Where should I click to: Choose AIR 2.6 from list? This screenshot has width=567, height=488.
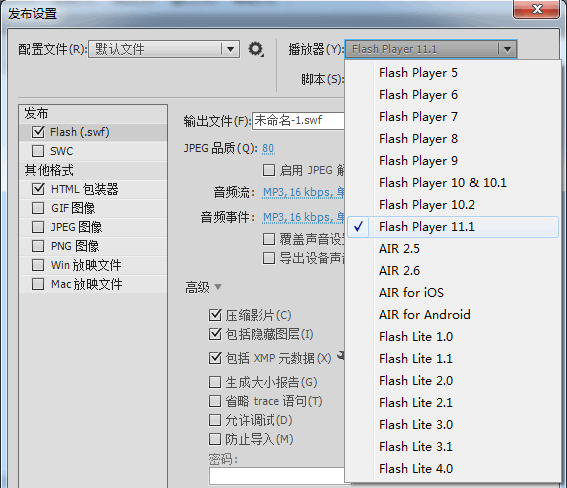point(453,271)
